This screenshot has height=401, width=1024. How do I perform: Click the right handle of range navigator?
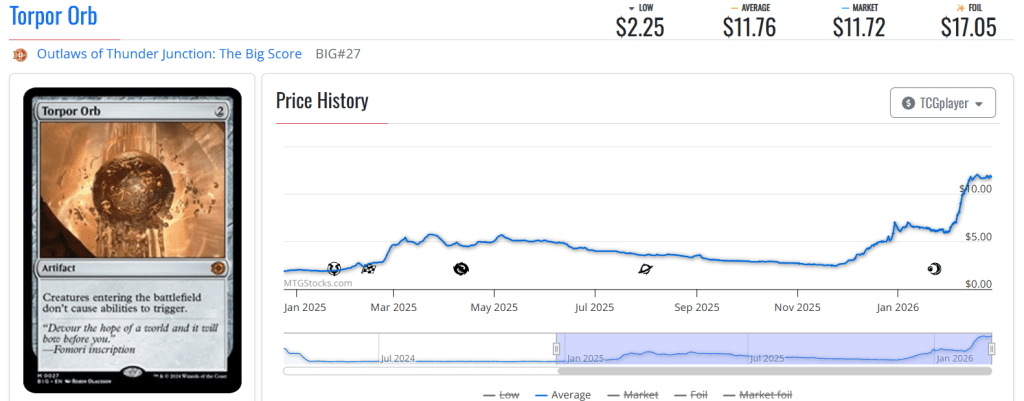(x=992, y=348)
